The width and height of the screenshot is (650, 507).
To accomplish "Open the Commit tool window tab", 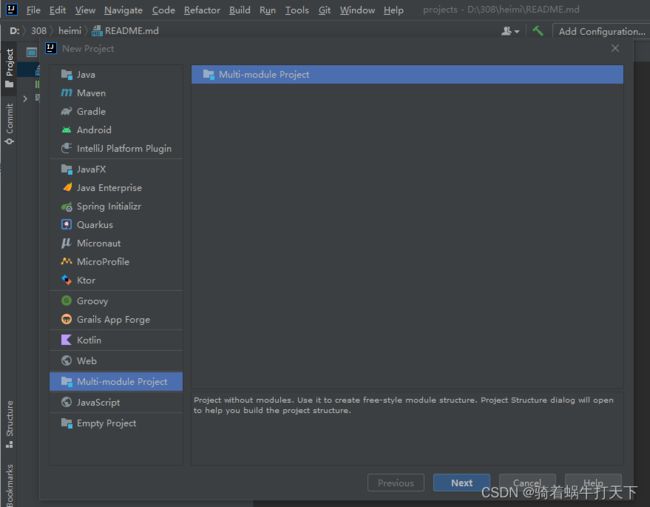I will (x=9, y=124).
